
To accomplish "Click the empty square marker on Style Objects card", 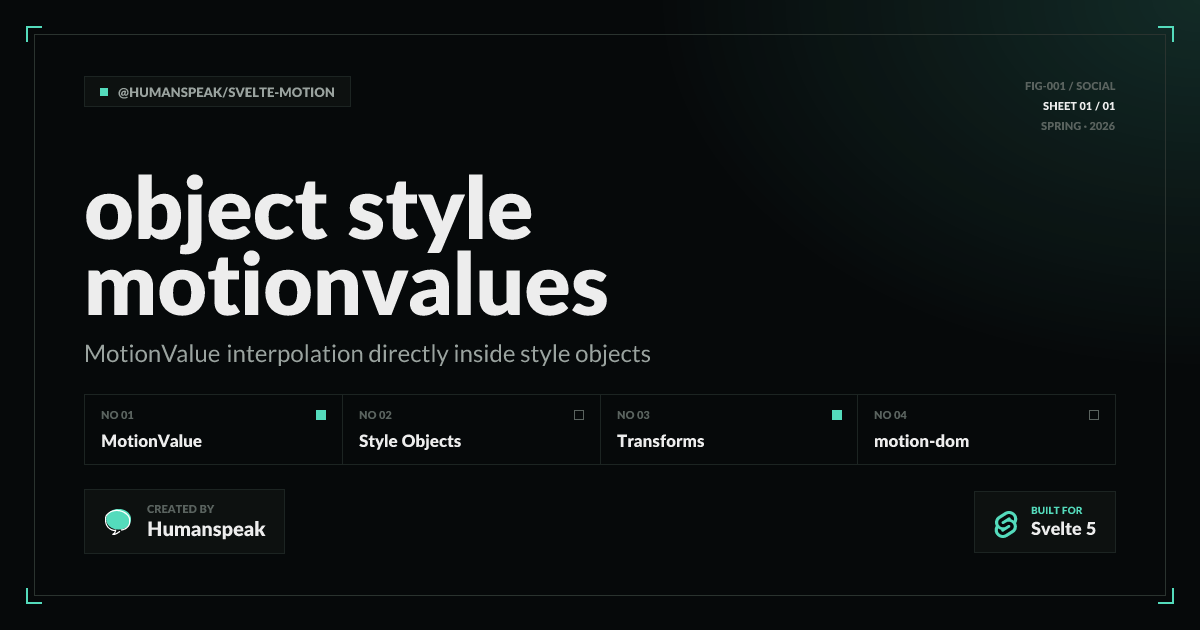I will pyautogui.click(x=579, y=415).
